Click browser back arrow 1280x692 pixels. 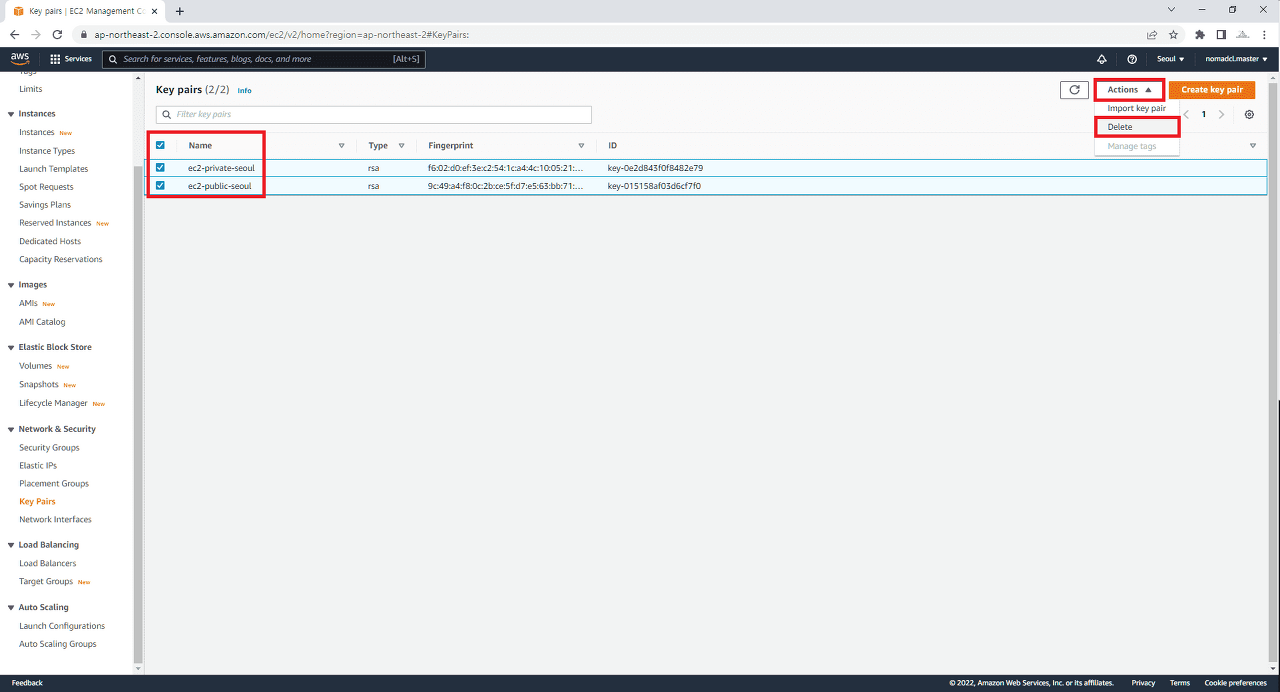point(14,34)
